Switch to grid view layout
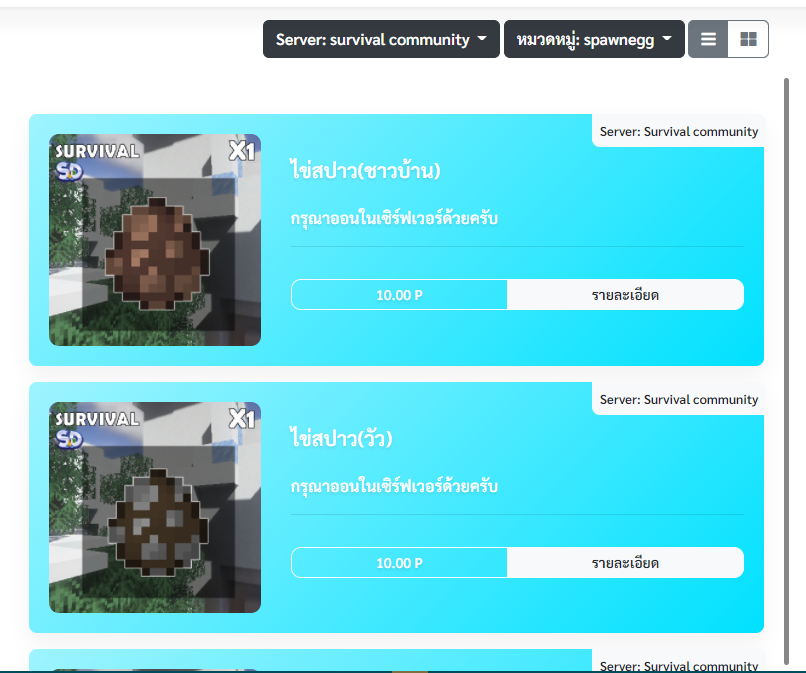This screenshot has height=673, width=806. (x=748, y=39)
